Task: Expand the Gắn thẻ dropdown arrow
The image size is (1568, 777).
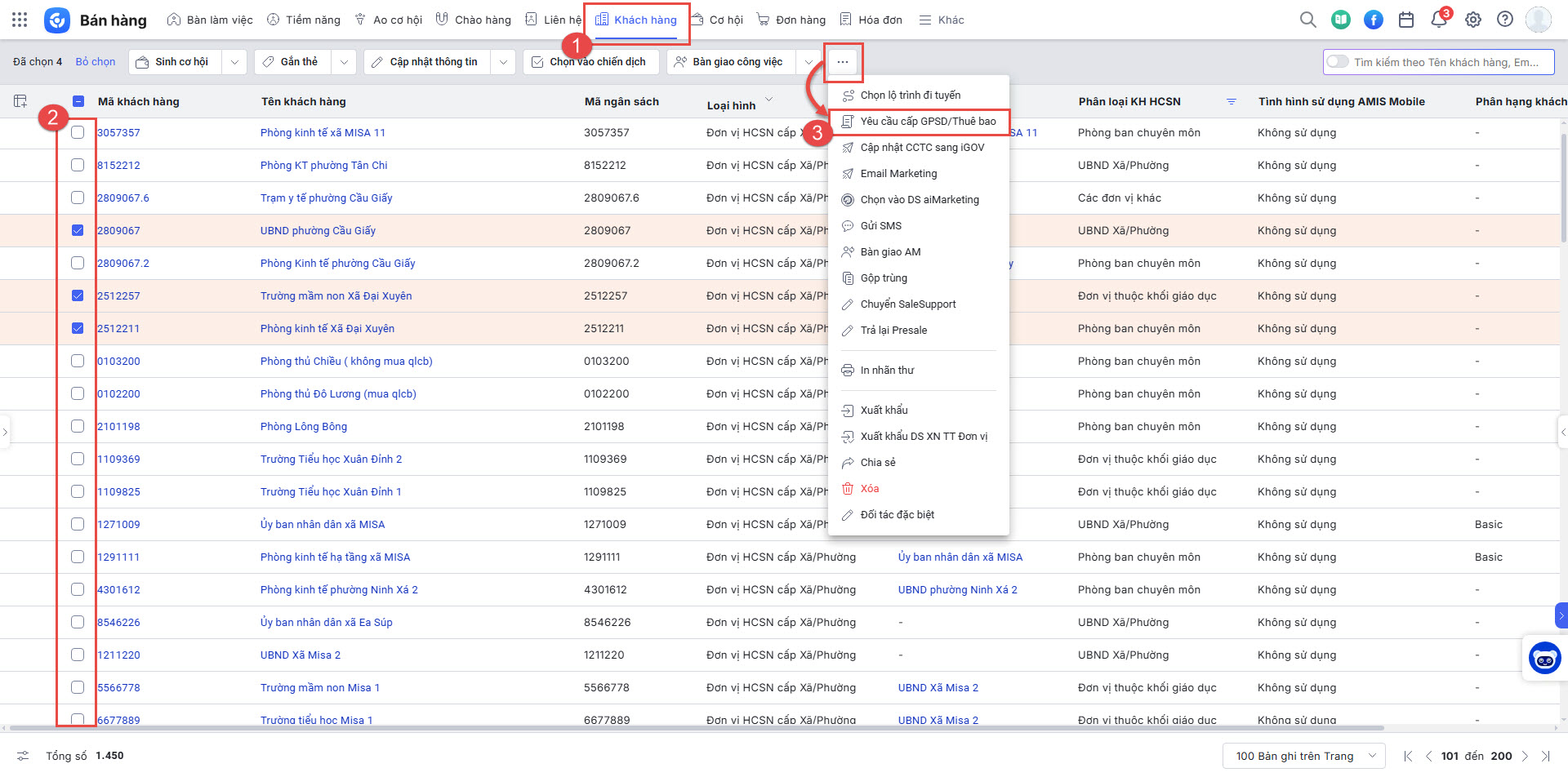Action: click(x=344, y=62)
